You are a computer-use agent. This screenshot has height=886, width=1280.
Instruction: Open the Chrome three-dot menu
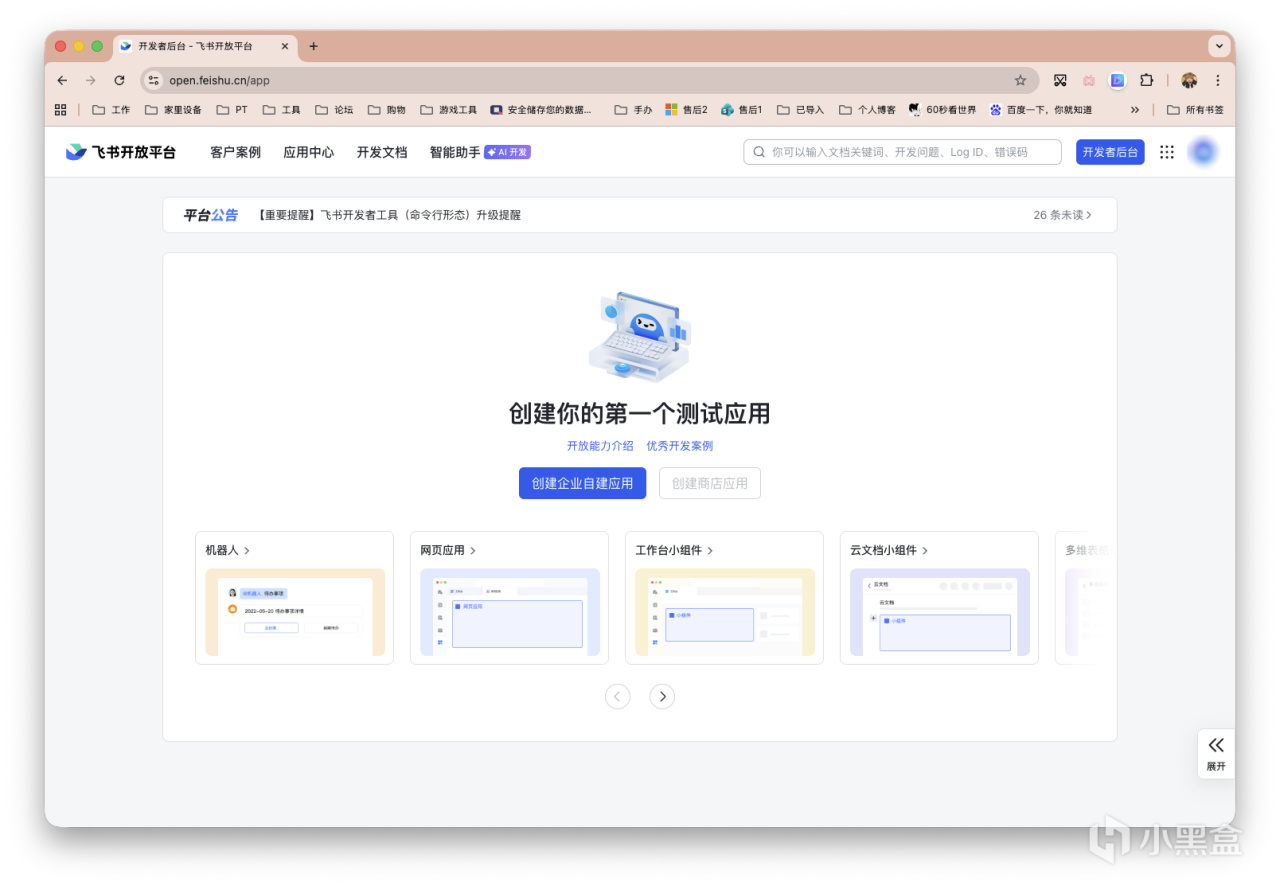[1217, 80]
